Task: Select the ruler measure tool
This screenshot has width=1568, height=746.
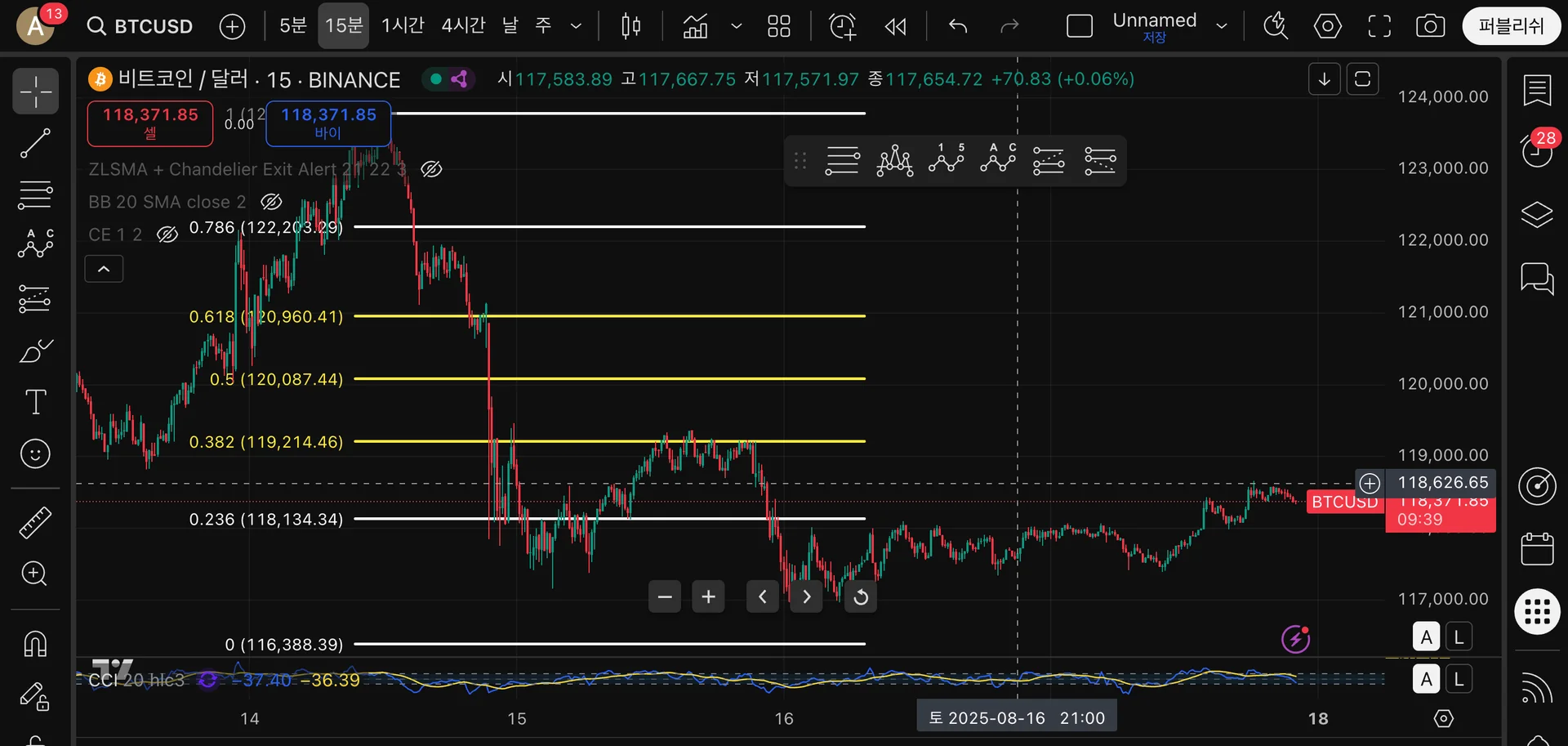Action: 35,523
